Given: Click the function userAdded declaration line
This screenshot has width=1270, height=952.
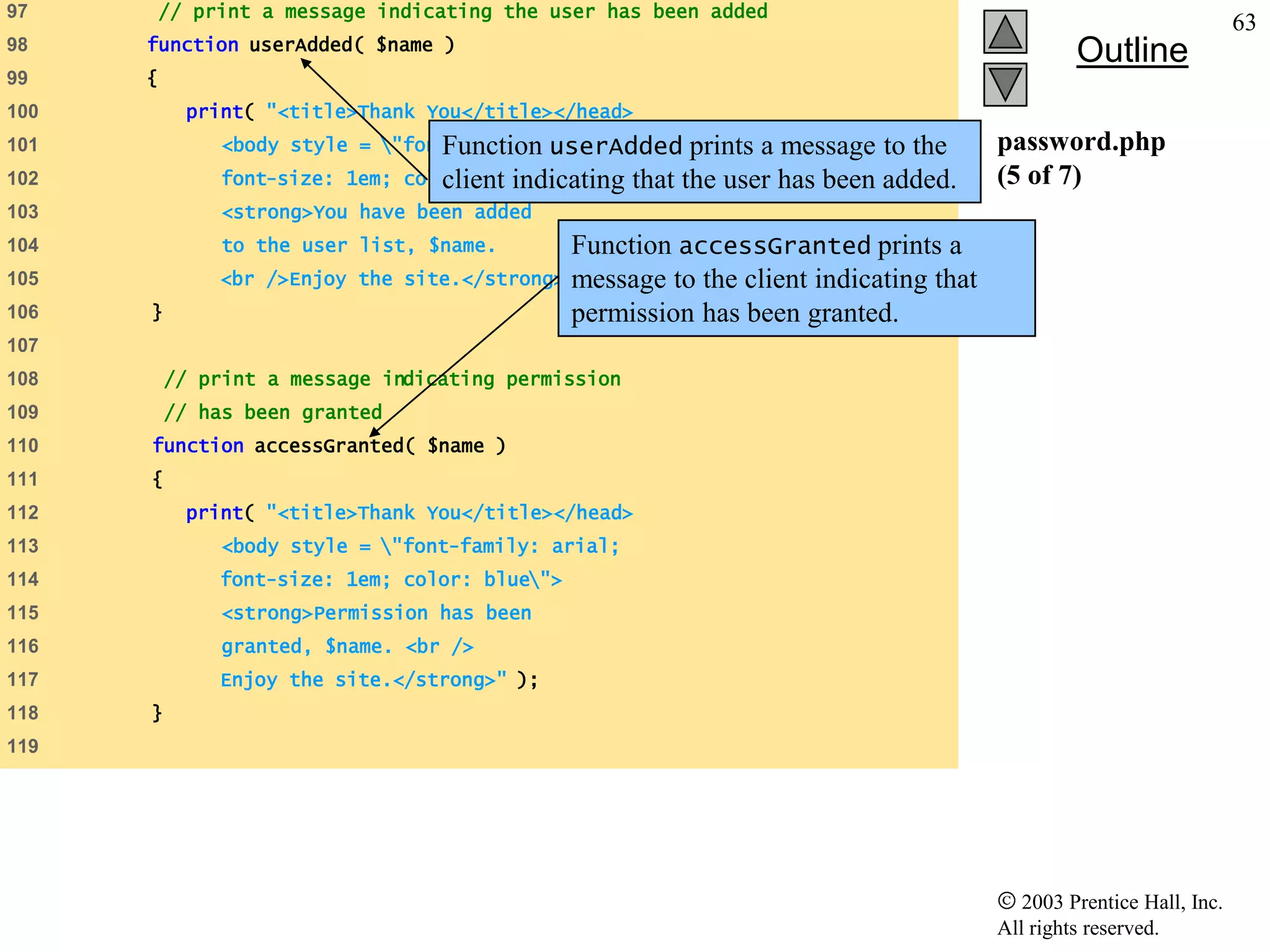Looking at the screenshot, I should point(301,45).
